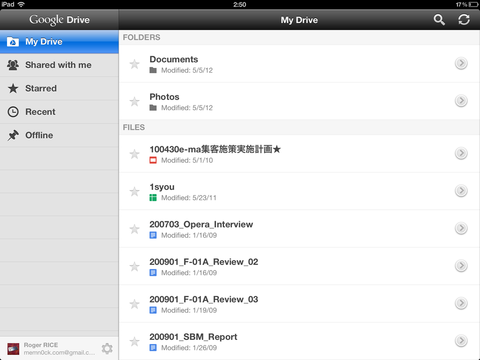
Task: Open 200901_F-01A_Review_03 title
Action: 204,299
